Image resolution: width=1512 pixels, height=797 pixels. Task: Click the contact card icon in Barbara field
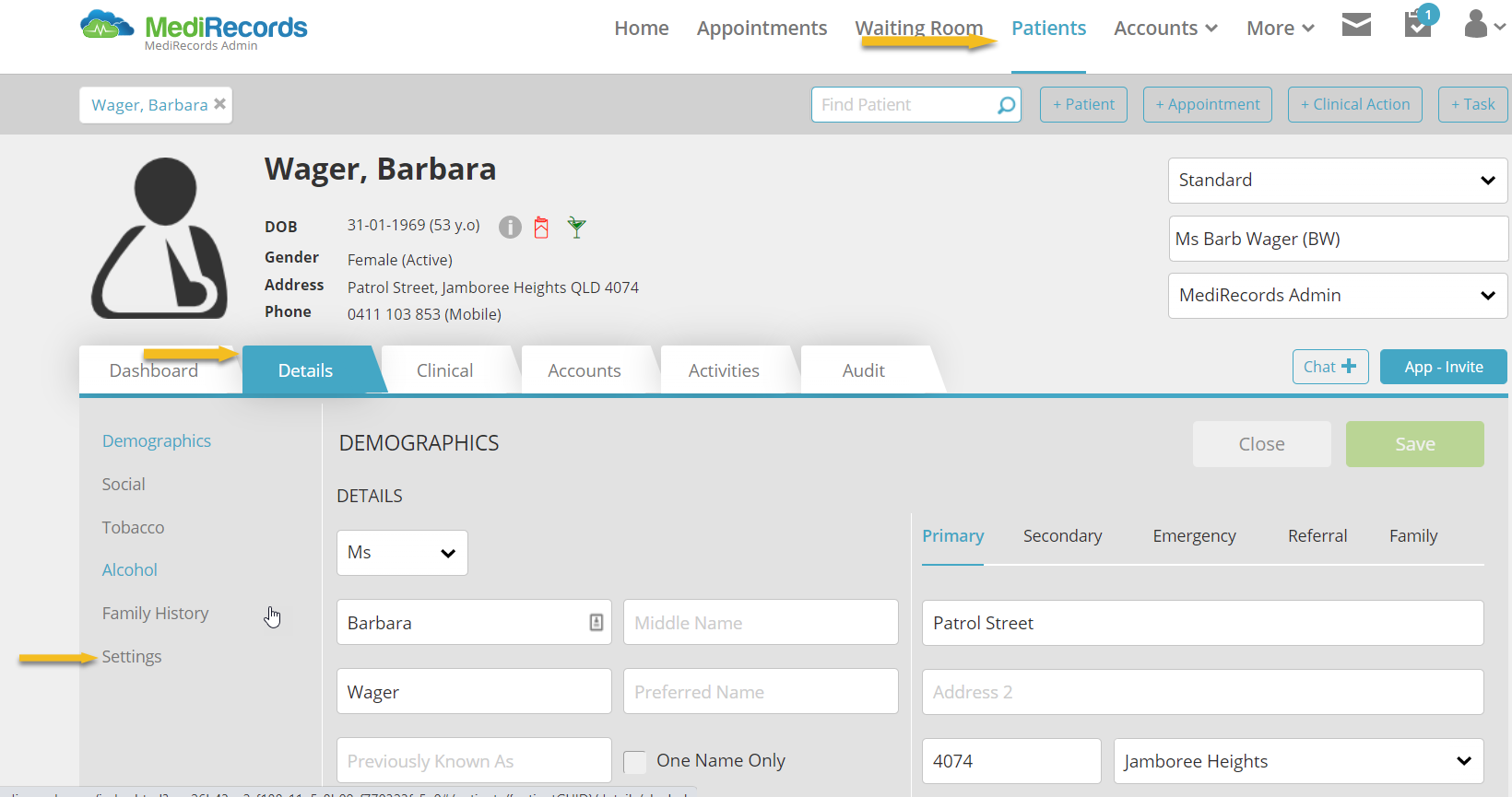[597, 622]
